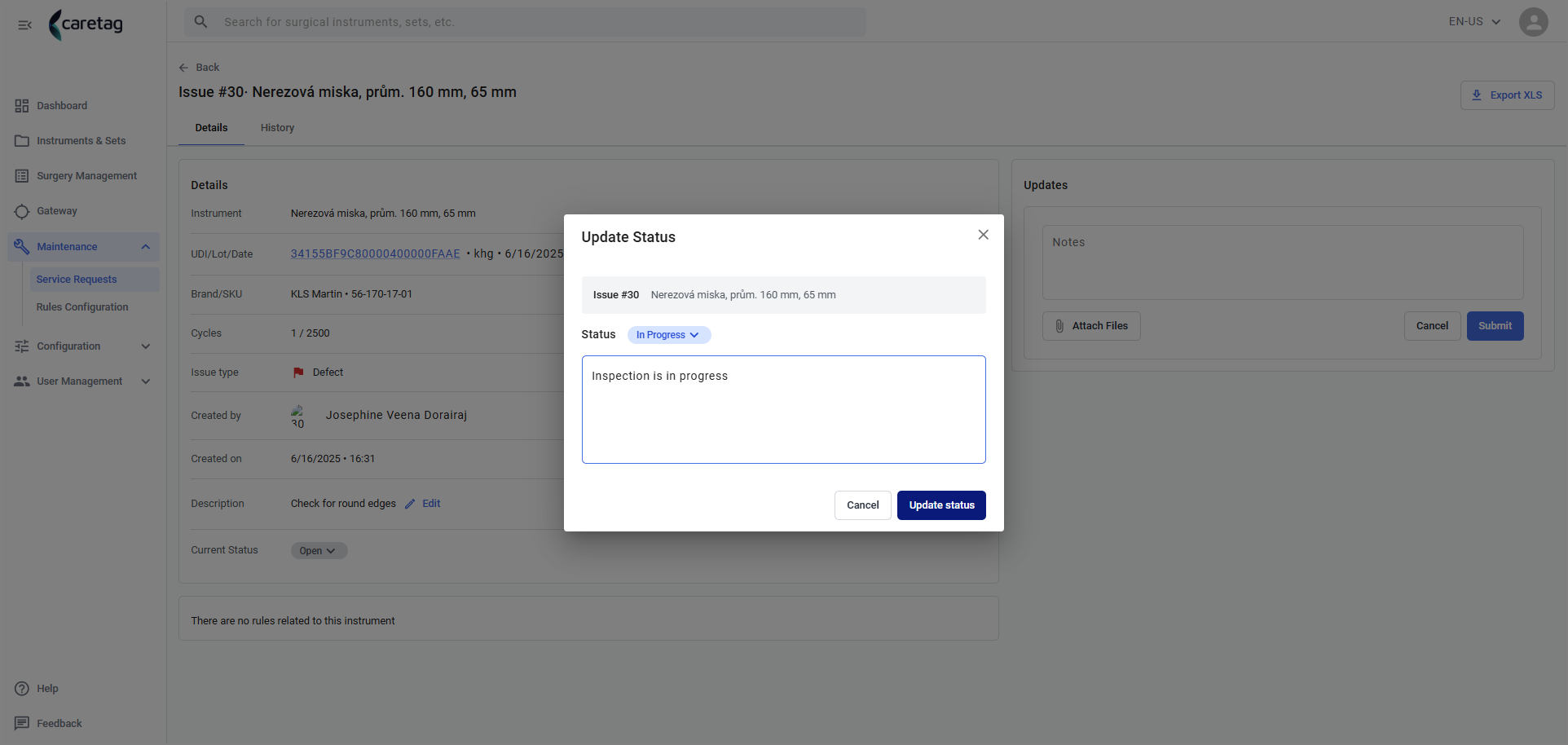Click the User Management people icon
Viewport: 1568px width, 745px height.
[x=22, y=381]
